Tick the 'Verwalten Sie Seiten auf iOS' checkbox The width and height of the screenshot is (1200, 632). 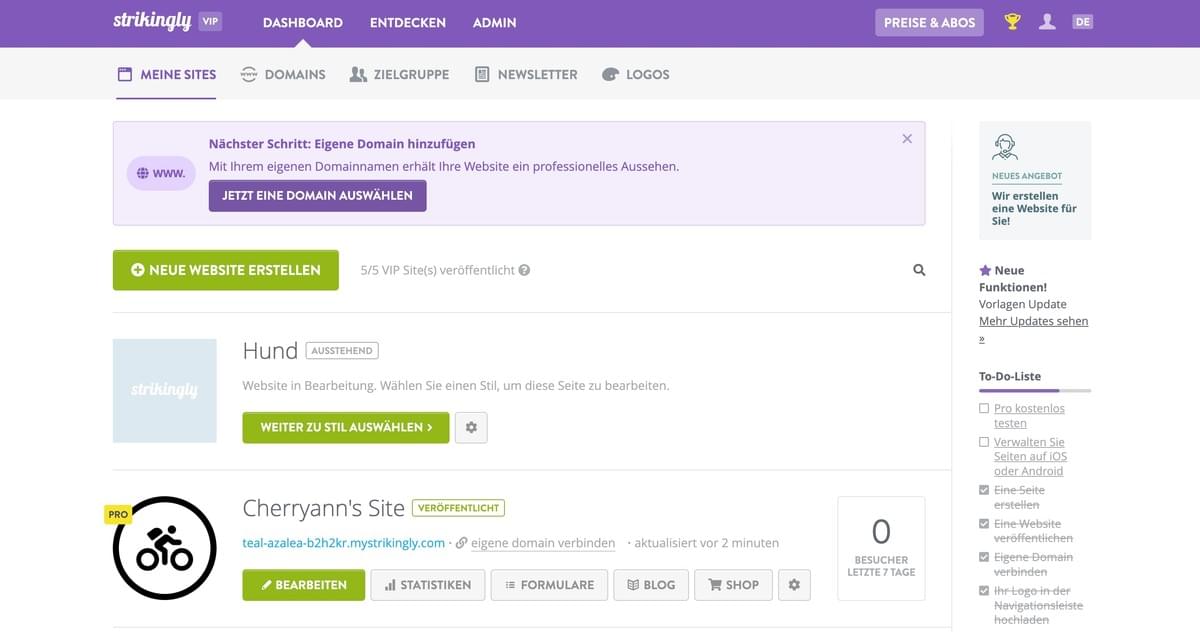[x=984, y=442]
